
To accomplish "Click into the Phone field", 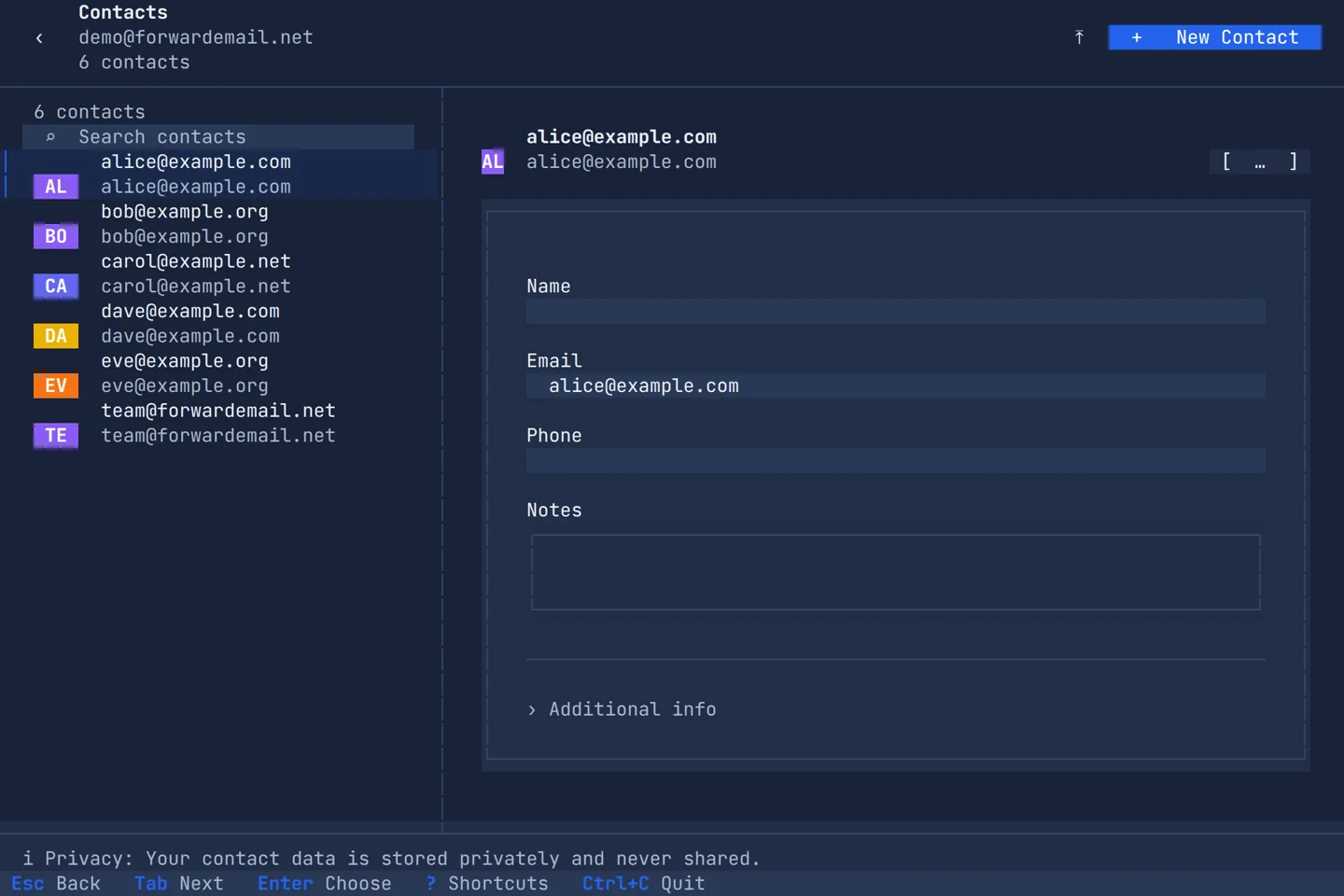I will pyautogui.click(x=896, y=460).
